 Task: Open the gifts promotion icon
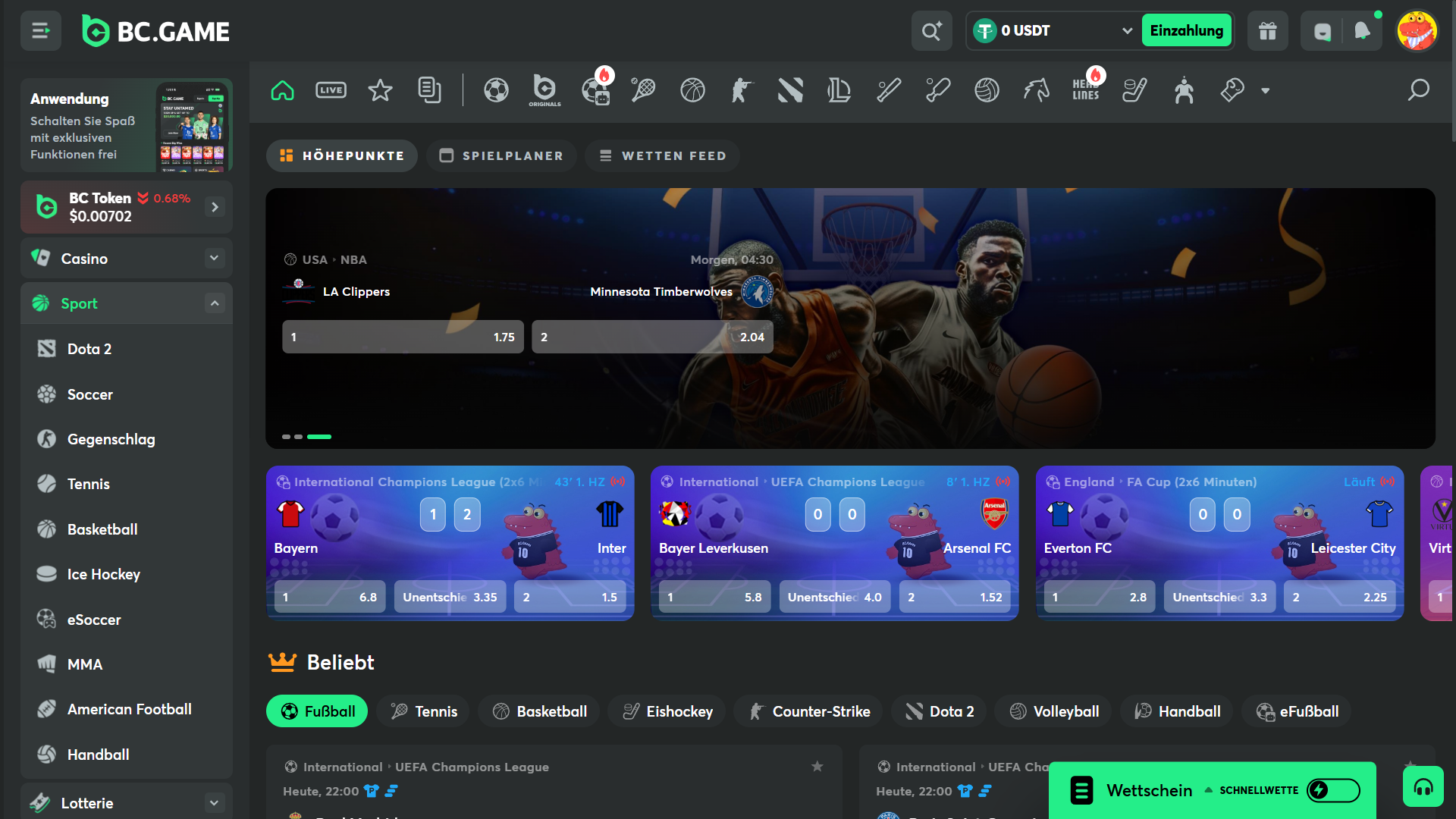tap(1268, 30)
